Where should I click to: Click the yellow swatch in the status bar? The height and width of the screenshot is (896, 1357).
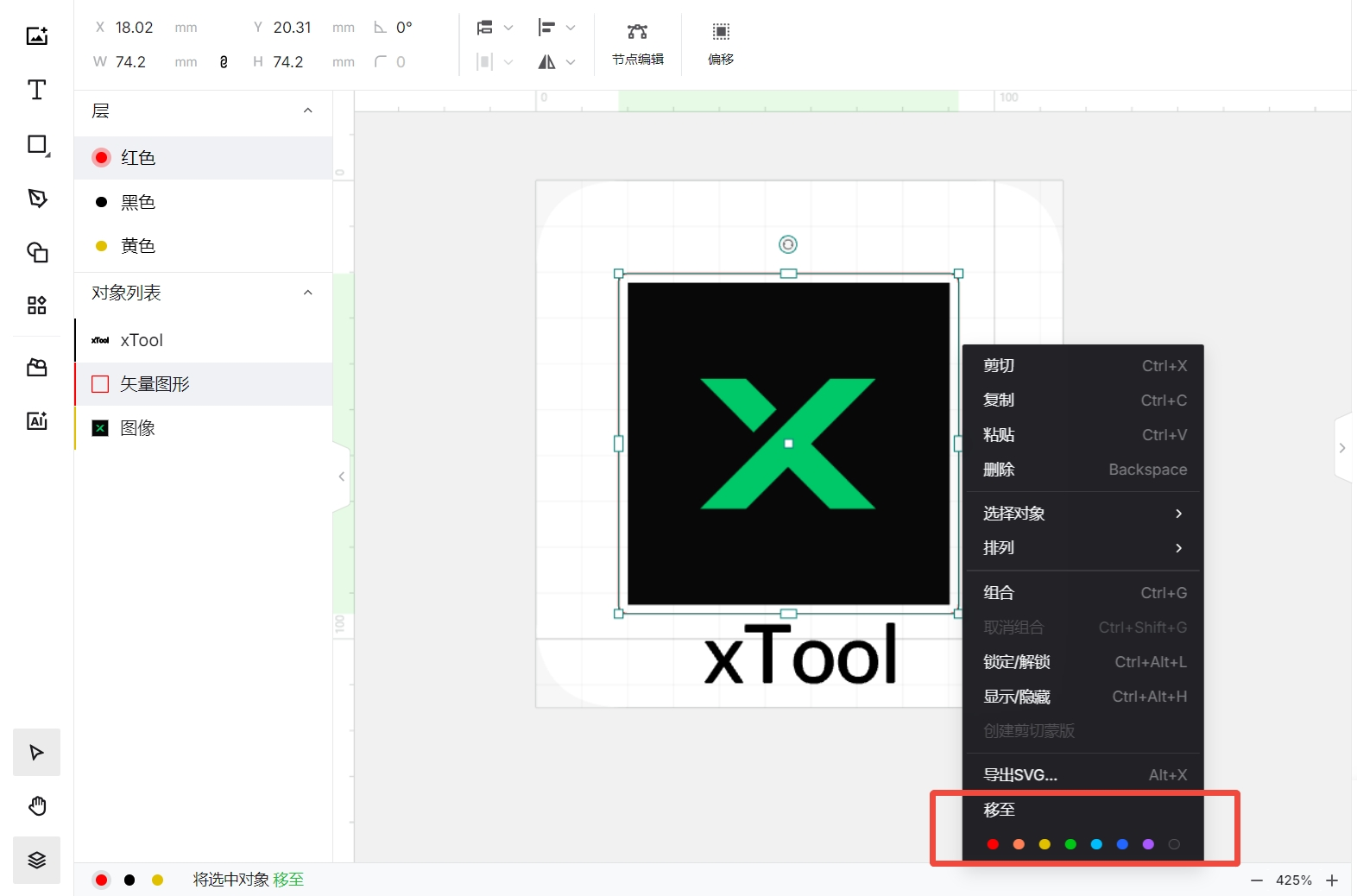(157, 880)
